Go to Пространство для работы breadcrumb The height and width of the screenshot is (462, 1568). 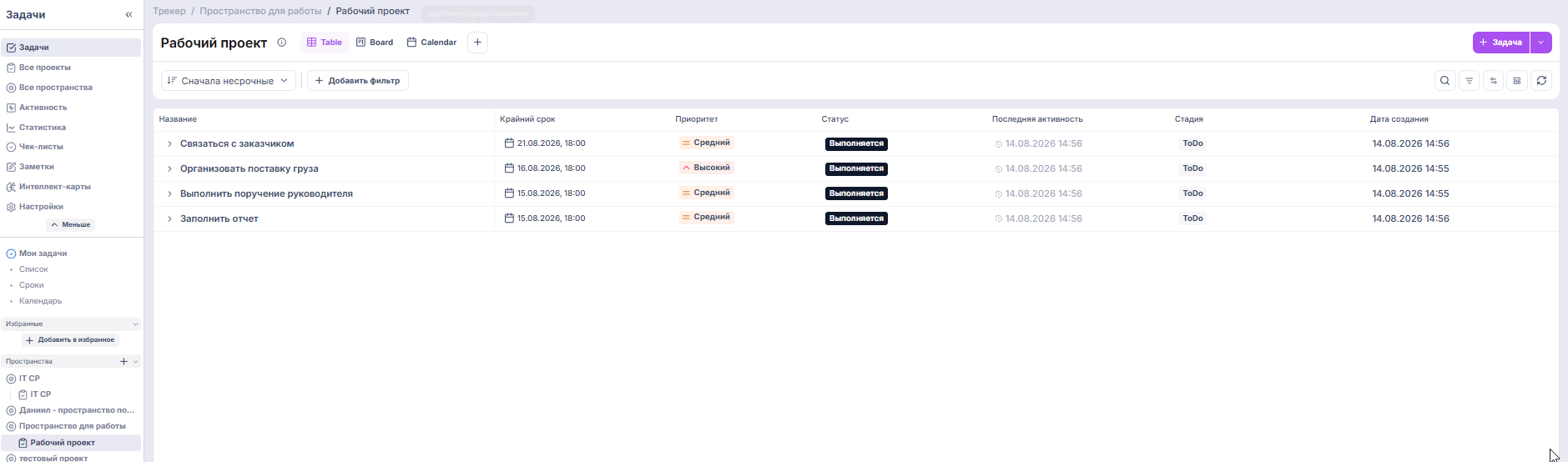(x=260, y=11)
